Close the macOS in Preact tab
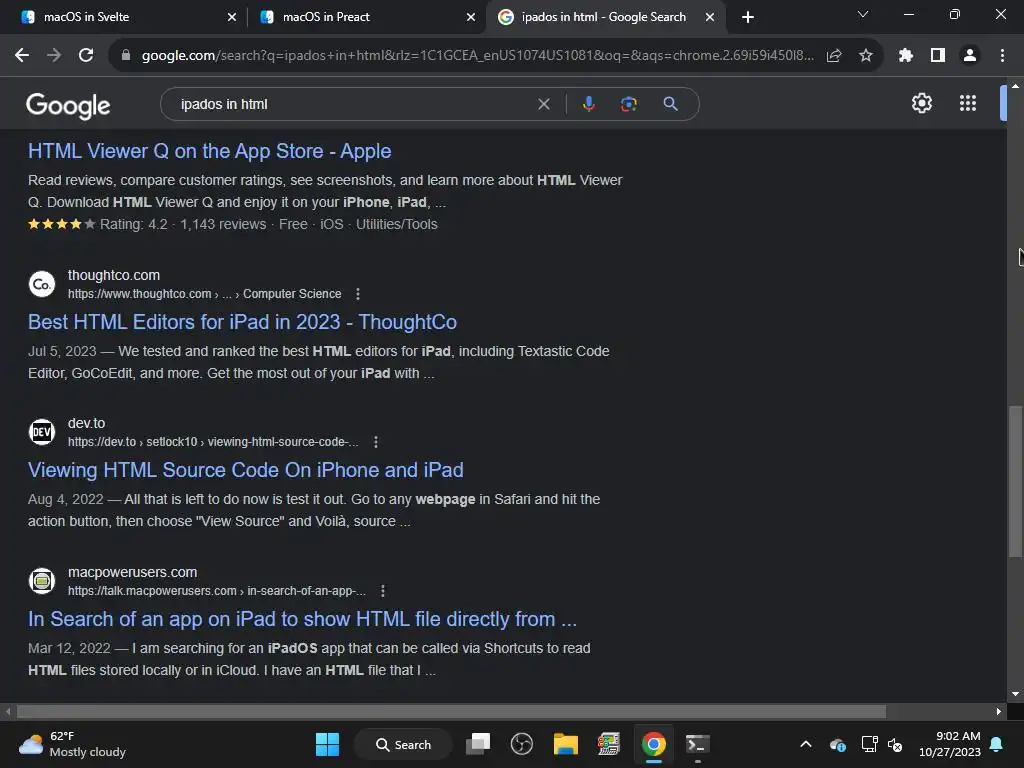This screenshot has width=1024, height=768. click(x=471, y=17)
